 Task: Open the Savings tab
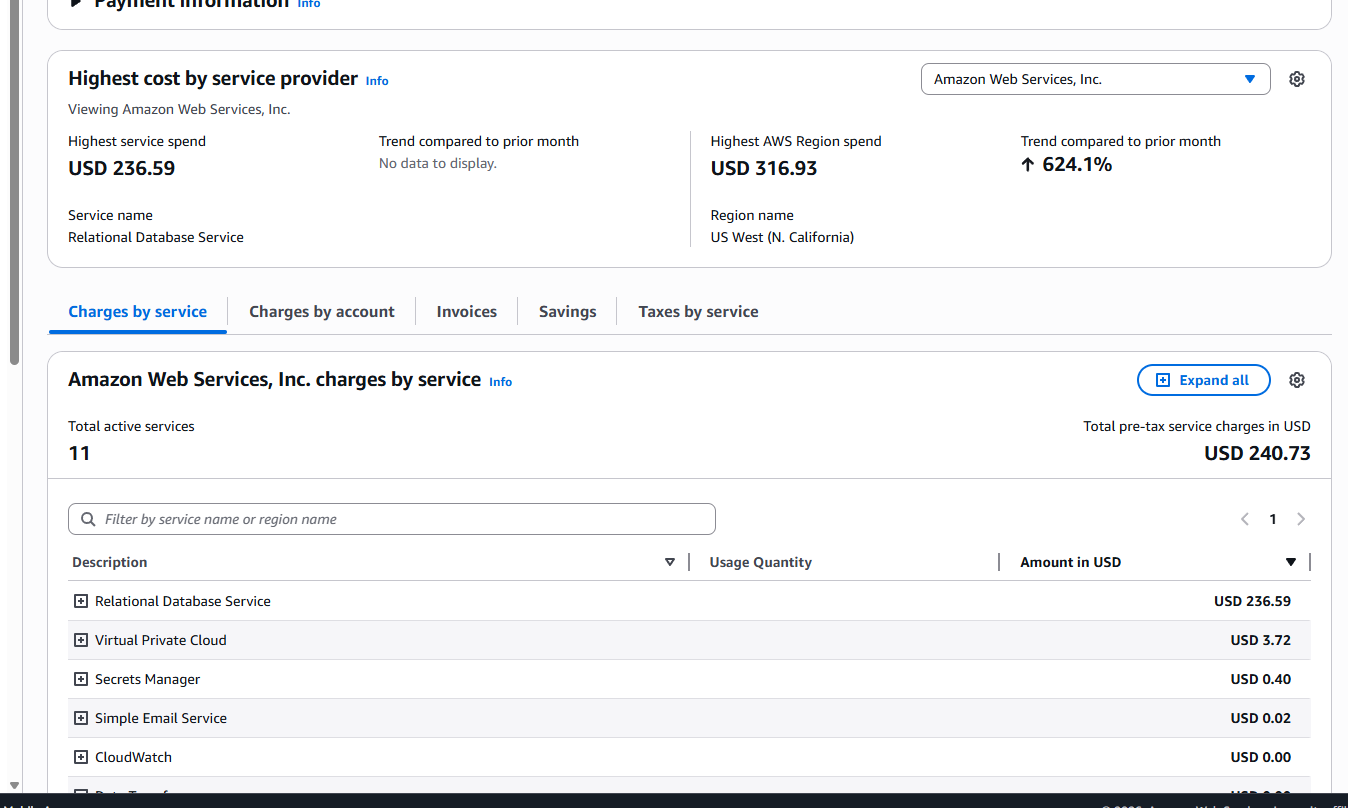coord(567,312)
